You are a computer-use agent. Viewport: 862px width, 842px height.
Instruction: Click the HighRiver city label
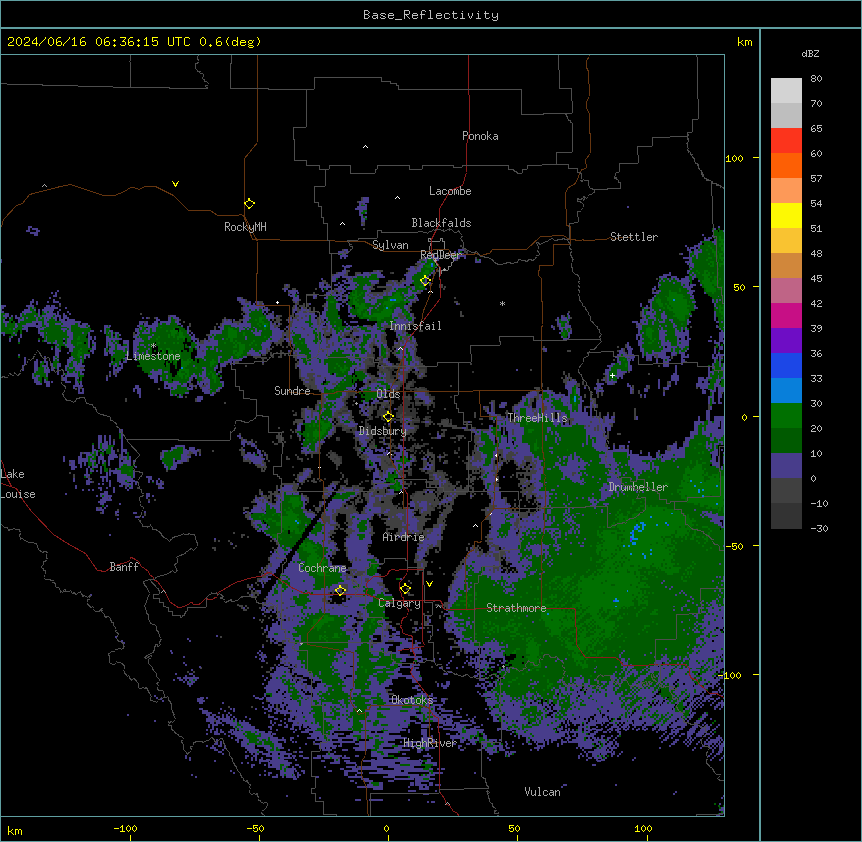[430, 743]
